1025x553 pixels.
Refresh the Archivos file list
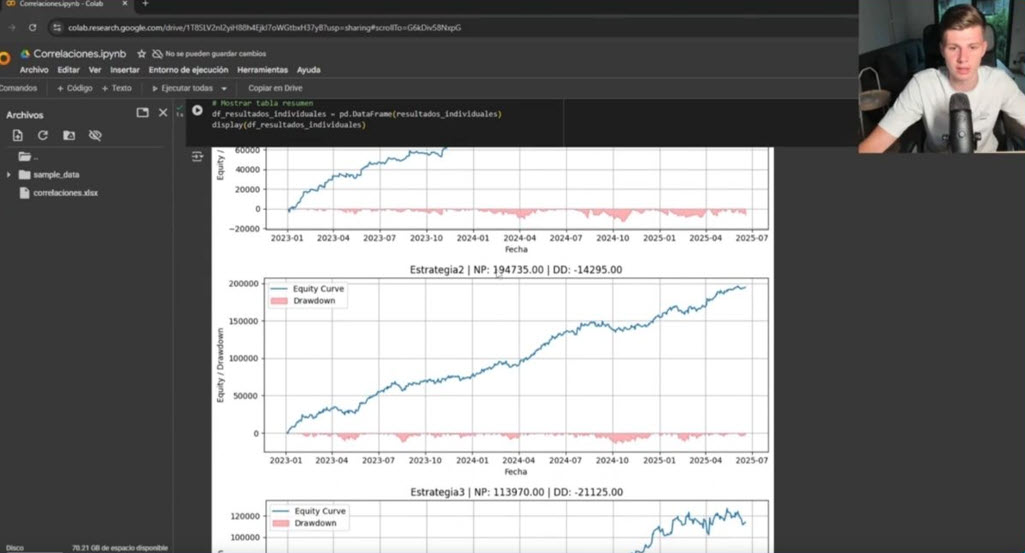tap(43, 135)
